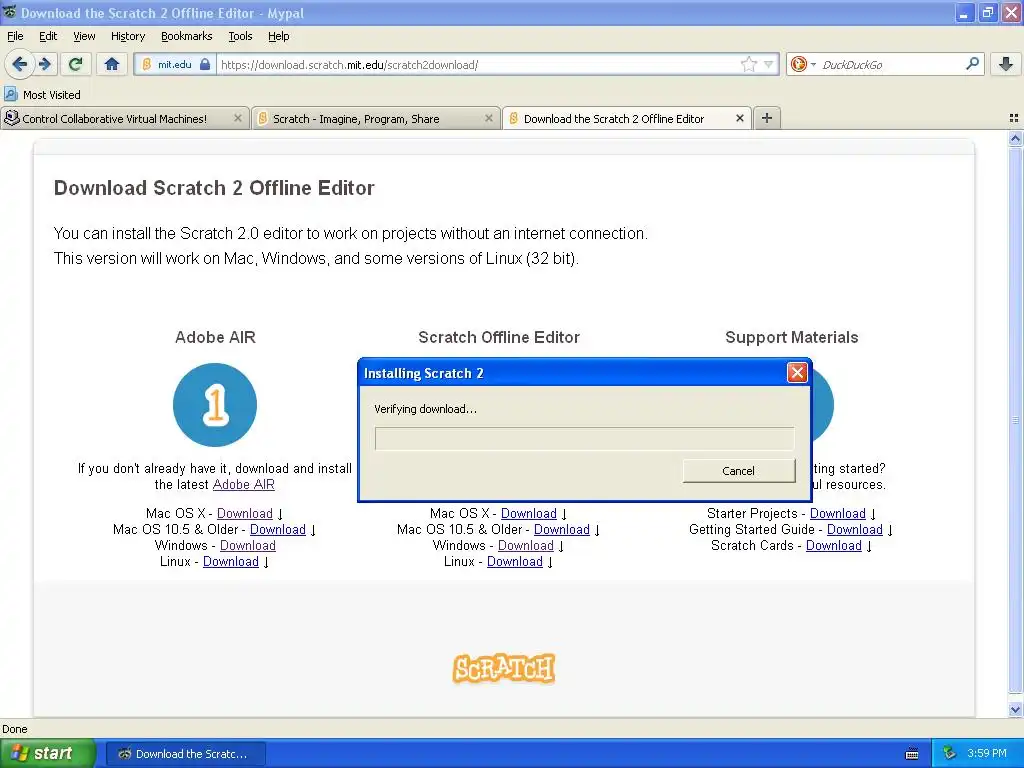This screenshot has height=768, width=1024.
Task: Click the search magnifier icon
Action: point(972,64)
